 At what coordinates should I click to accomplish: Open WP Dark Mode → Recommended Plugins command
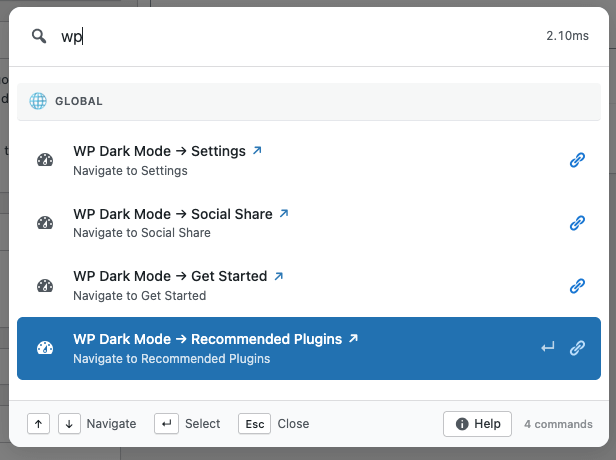coord(309,348)
